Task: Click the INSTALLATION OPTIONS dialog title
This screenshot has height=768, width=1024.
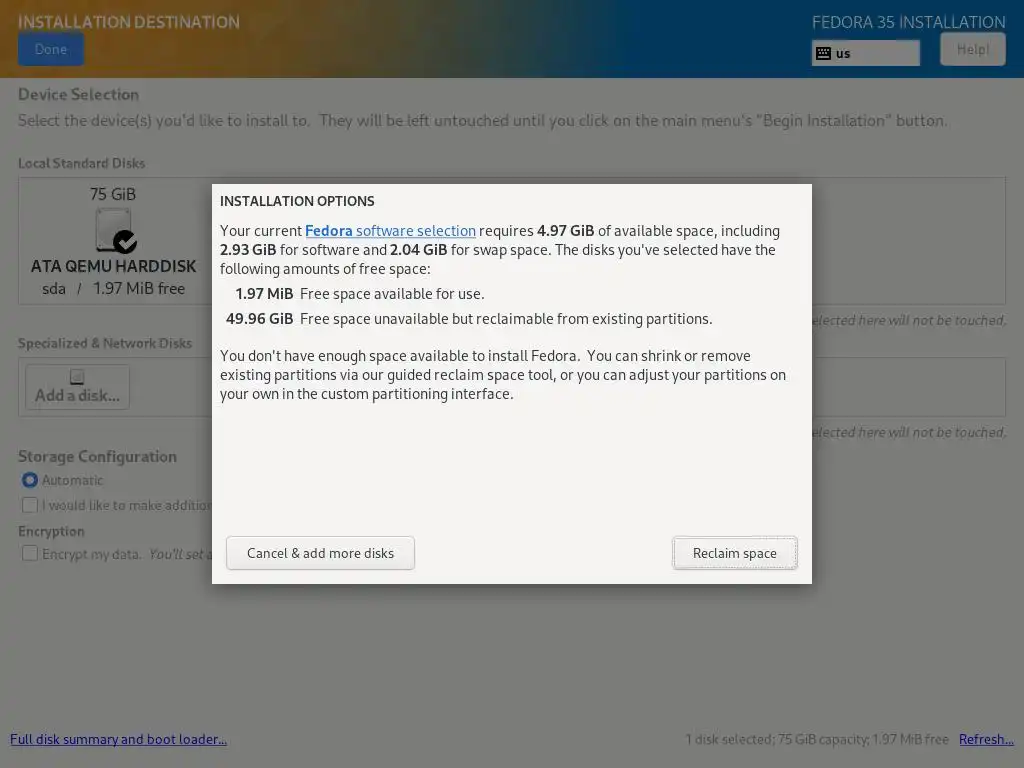Action: 297,201
